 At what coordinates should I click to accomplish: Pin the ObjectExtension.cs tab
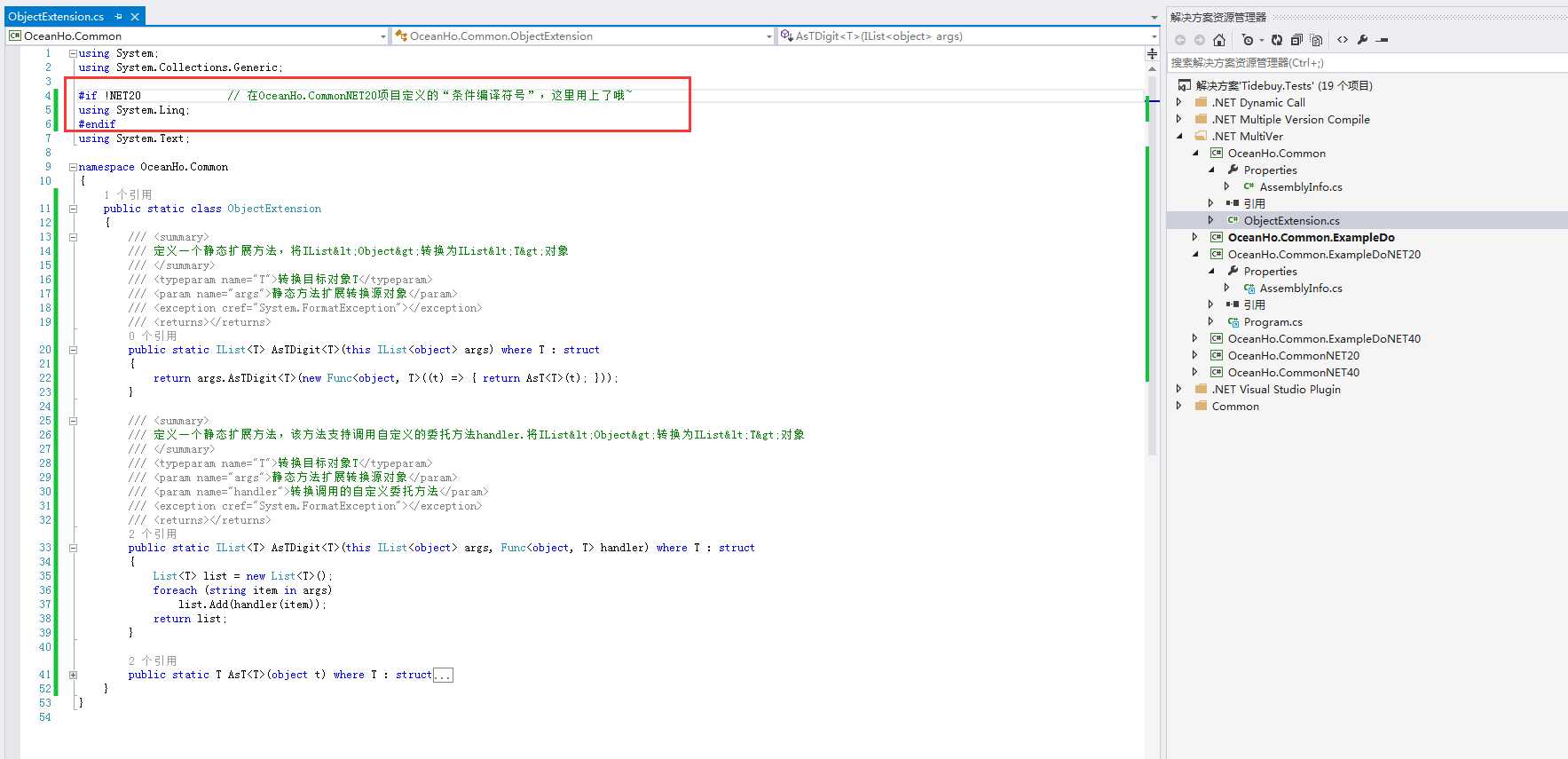click(119, 17)
